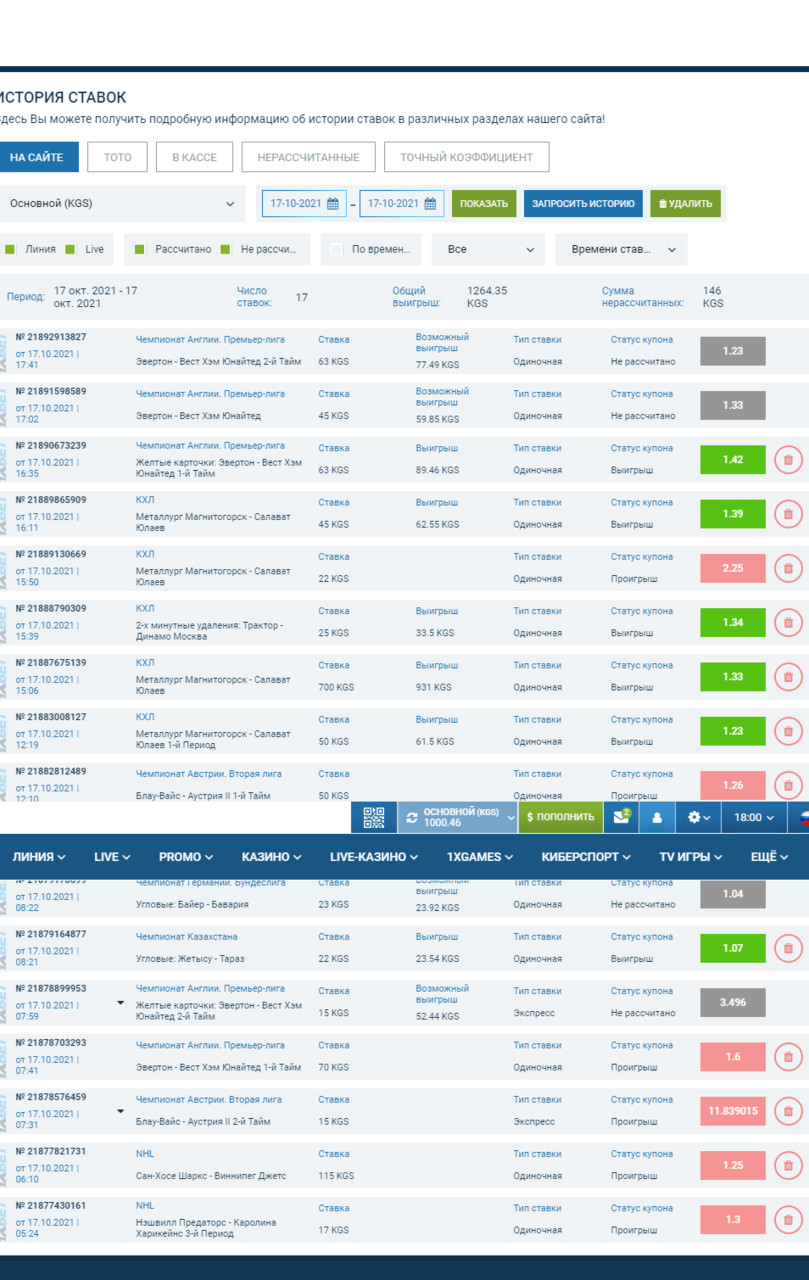Open settings gear menu
The image size is (809, 1280).
699,817
